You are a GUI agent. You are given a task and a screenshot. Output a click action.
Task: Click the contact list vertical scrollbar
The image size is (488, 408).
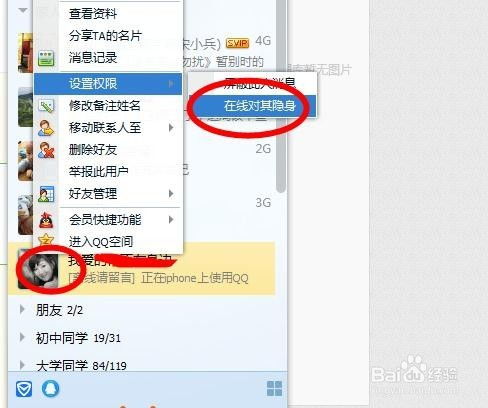coord(281,97)
